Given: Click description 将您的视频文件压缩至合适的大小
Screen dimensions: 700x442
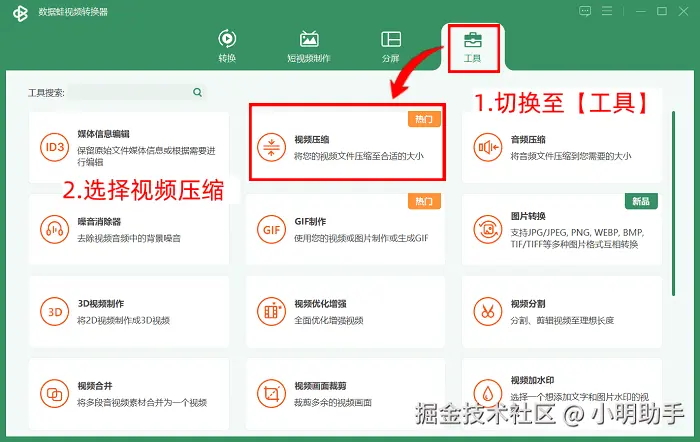Looking at the screenshot, I should [x=358, y=156].
